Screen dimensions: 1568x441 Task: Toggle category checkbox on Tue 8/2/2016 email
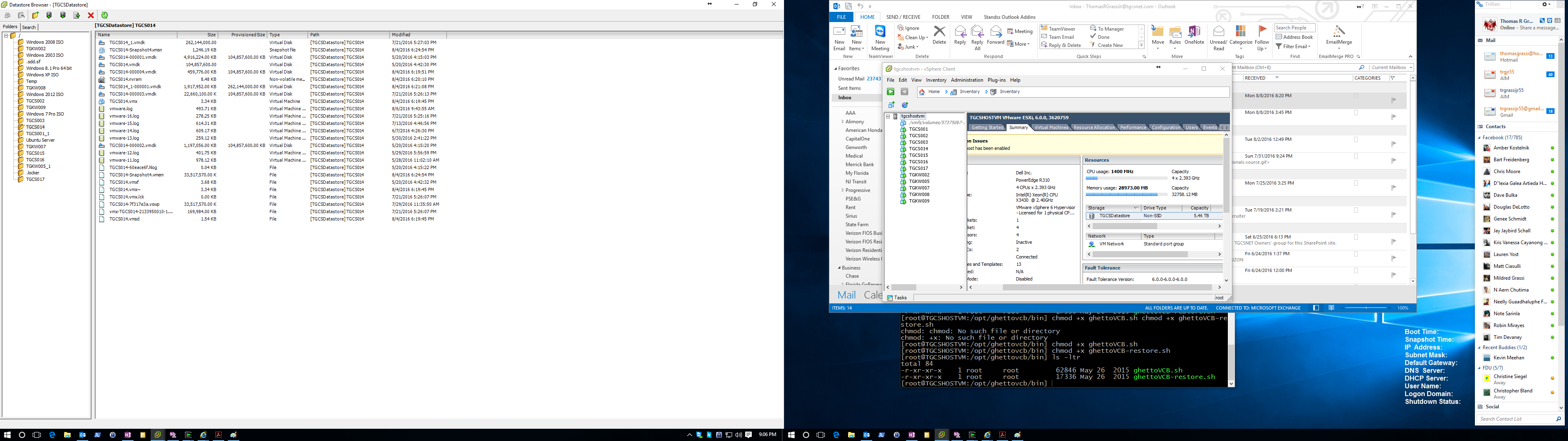tap(1356, 140)
